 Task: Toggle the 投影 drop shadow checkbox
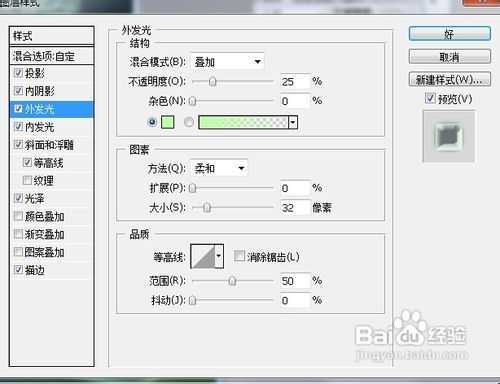point(18,73)
